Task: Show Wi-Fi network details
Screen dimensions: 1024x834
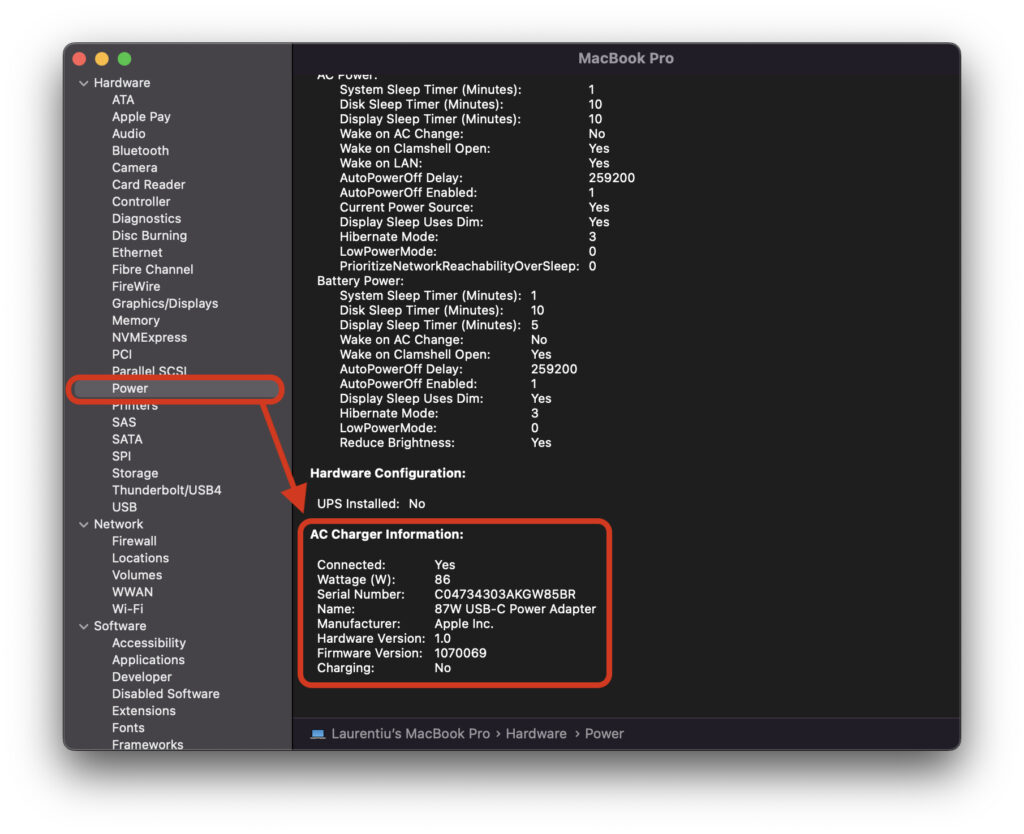Action: coord(127,609)
